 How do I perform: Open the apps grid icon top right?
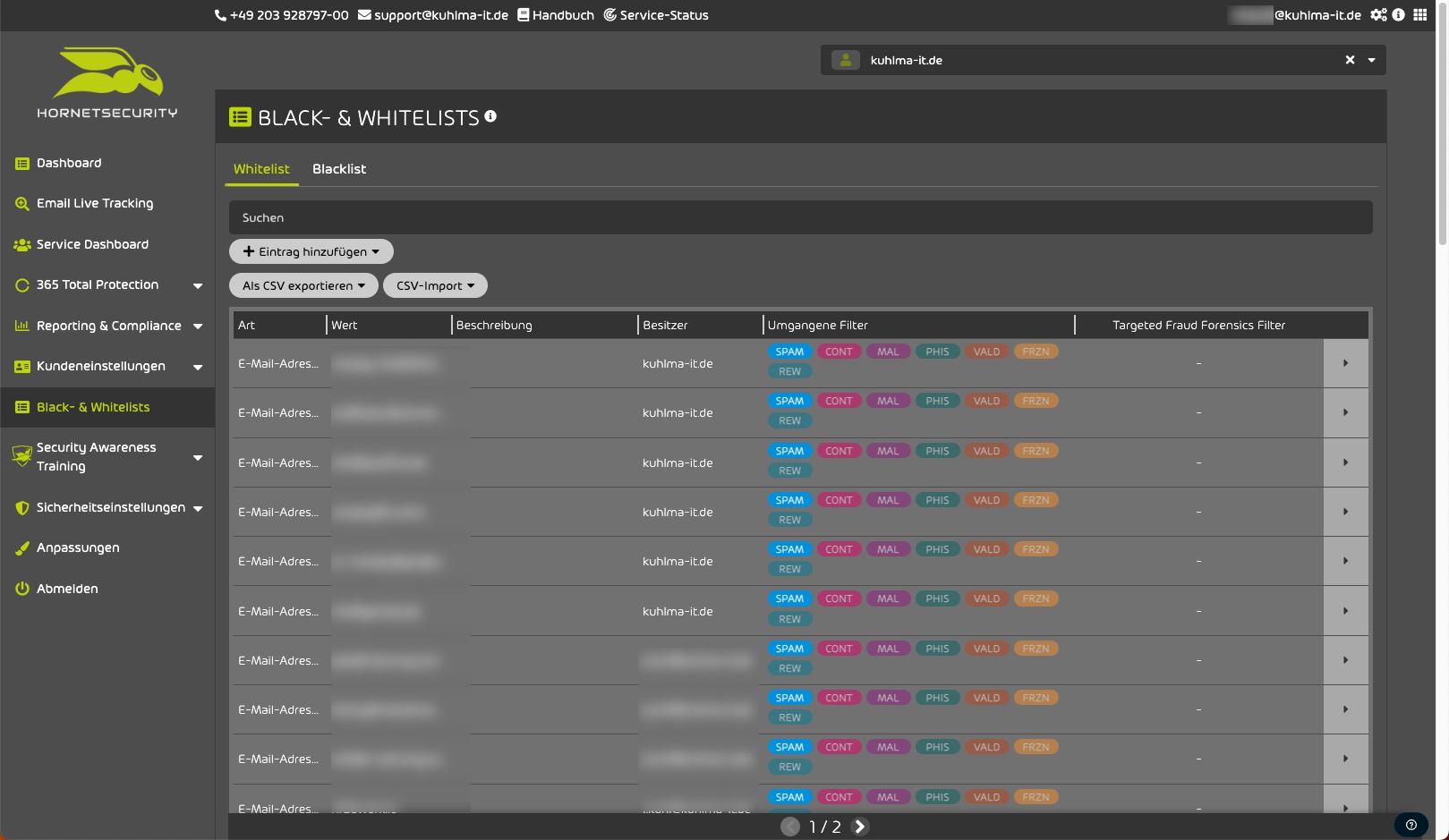coord(1420,15)
